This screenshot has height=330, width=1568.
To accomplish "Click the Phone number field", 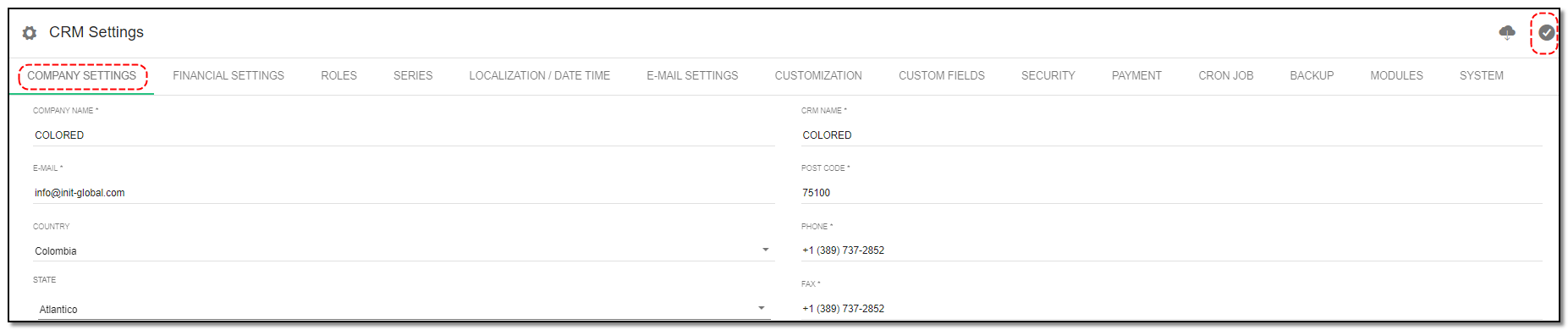I will pyautogui.click(x=1171, y=250).
